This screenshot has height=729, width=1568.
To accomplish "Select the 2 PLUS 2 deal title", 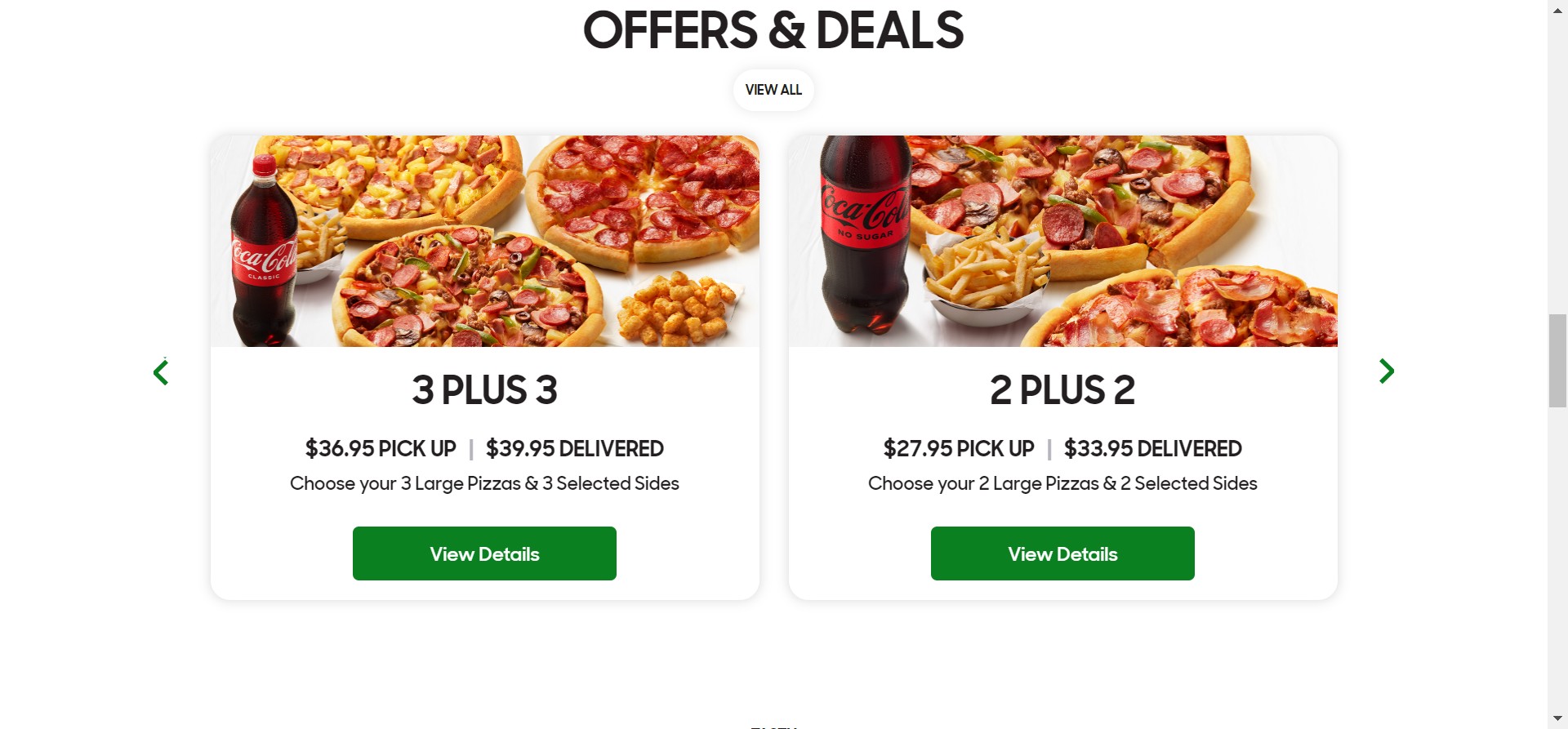I will pos(1062,390).
